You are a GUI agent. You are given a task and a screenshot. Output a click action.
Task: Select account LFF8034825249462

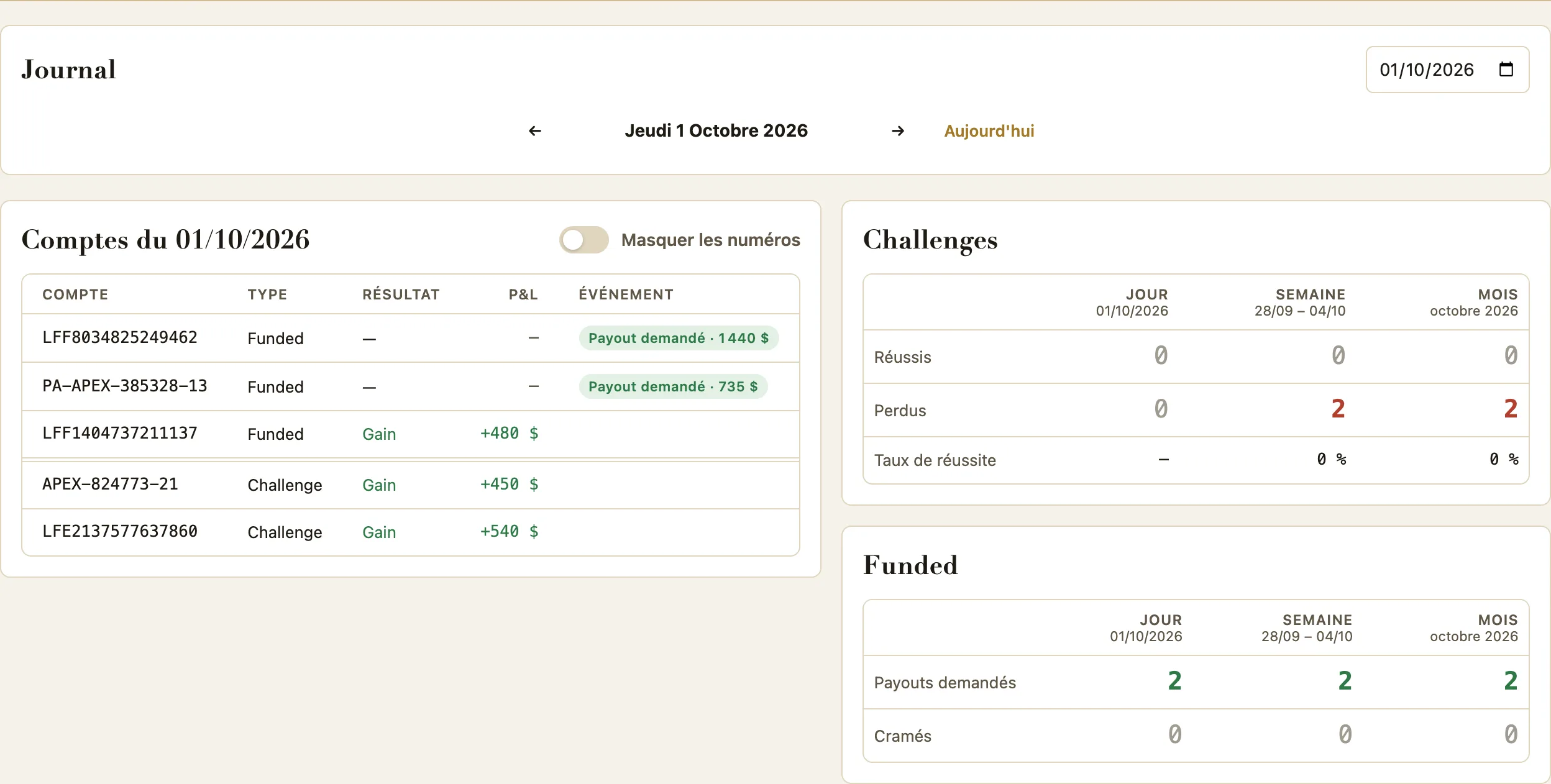pos(120,337)
